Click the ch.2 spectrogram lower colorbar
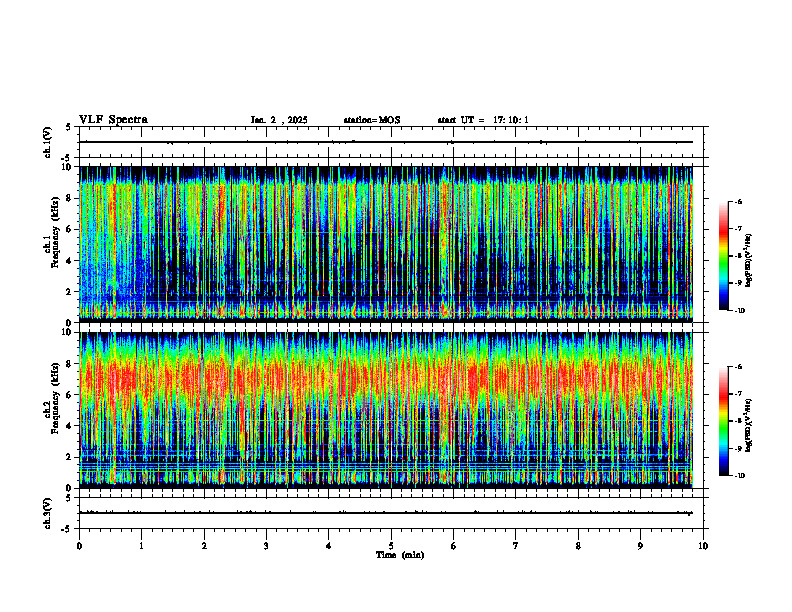 (723, 421)
